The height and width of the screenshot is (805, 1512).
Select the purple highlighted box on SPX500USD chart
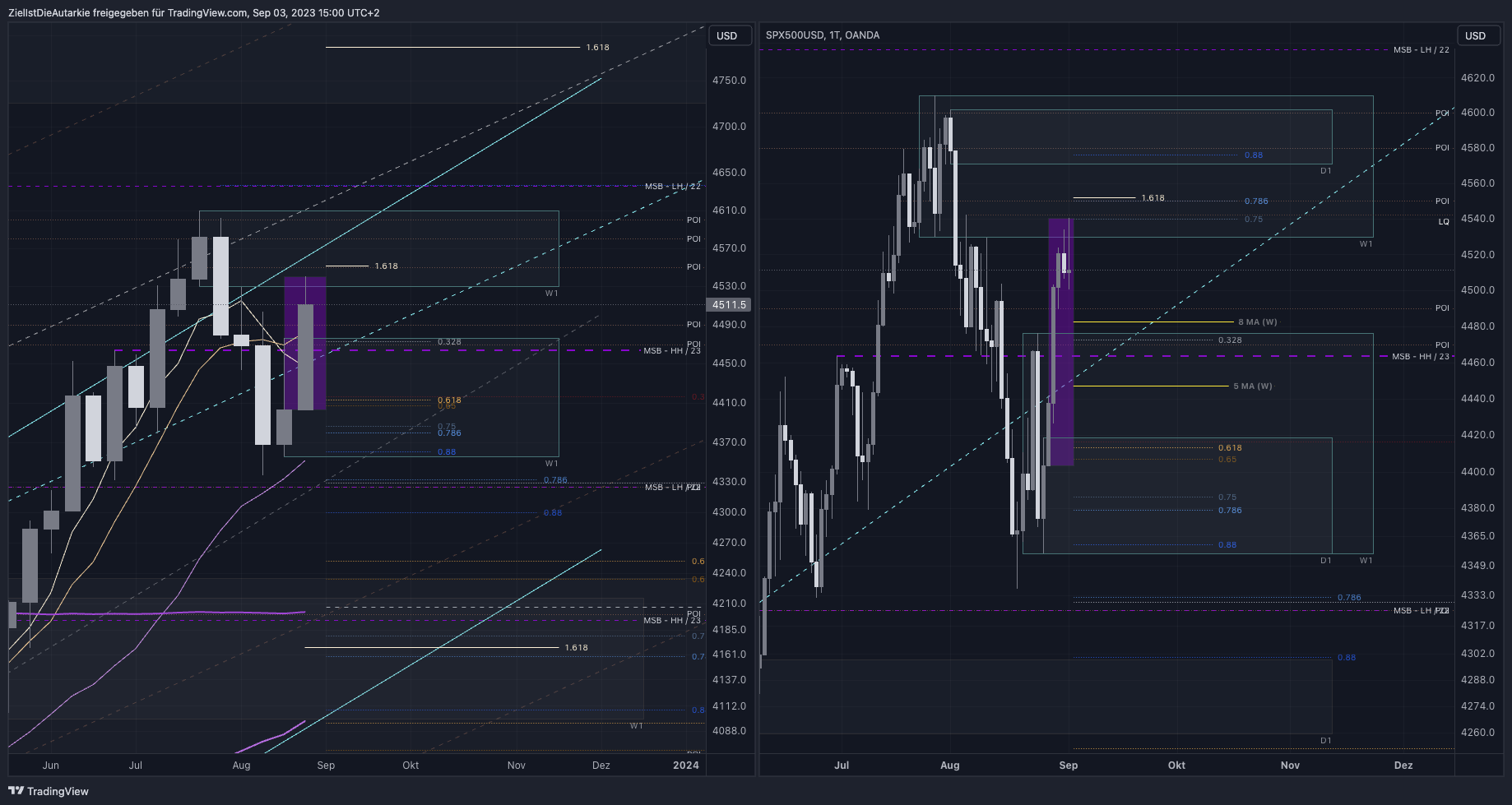(1061, 342)
